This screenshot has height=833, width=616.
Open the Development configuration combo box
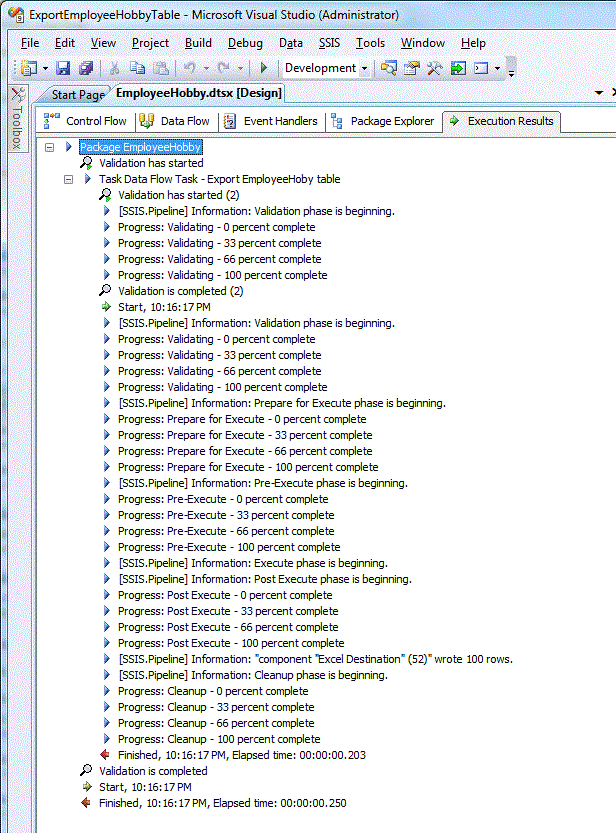coord(326,68)
